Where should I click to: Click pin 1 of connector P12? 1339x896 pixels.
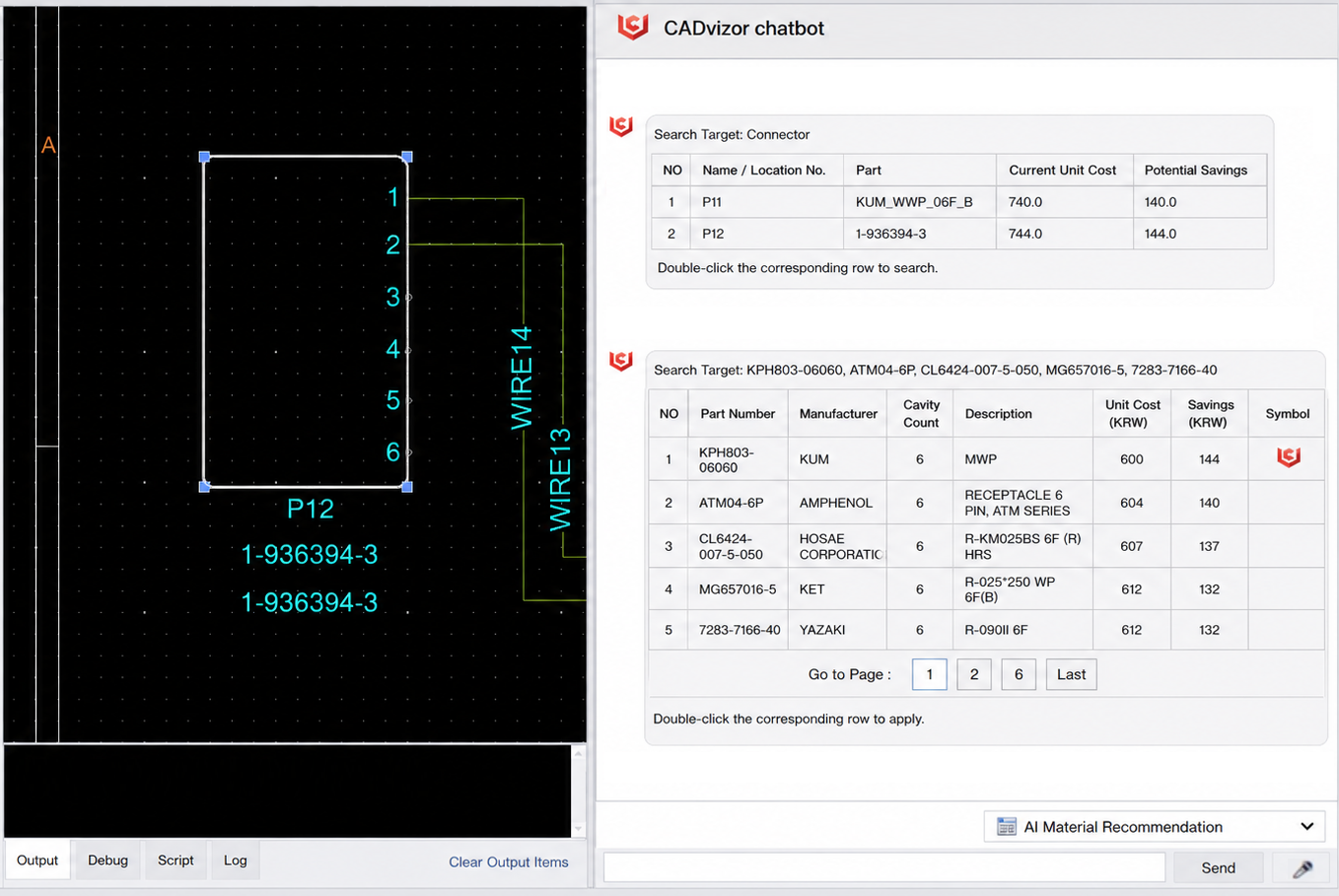pyautogui.click(x=392, y=197)
